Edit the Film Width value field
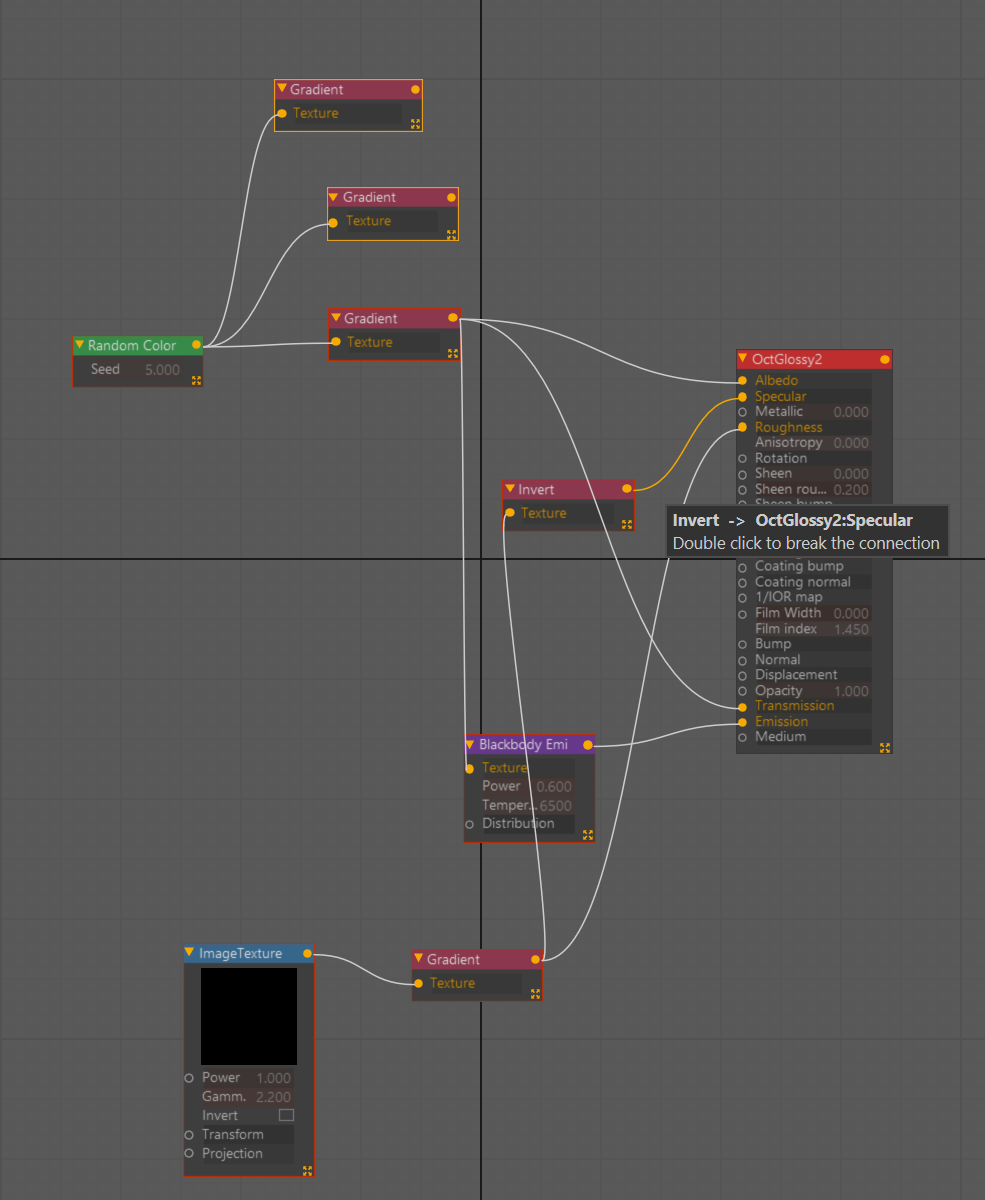 click(851, 613)
